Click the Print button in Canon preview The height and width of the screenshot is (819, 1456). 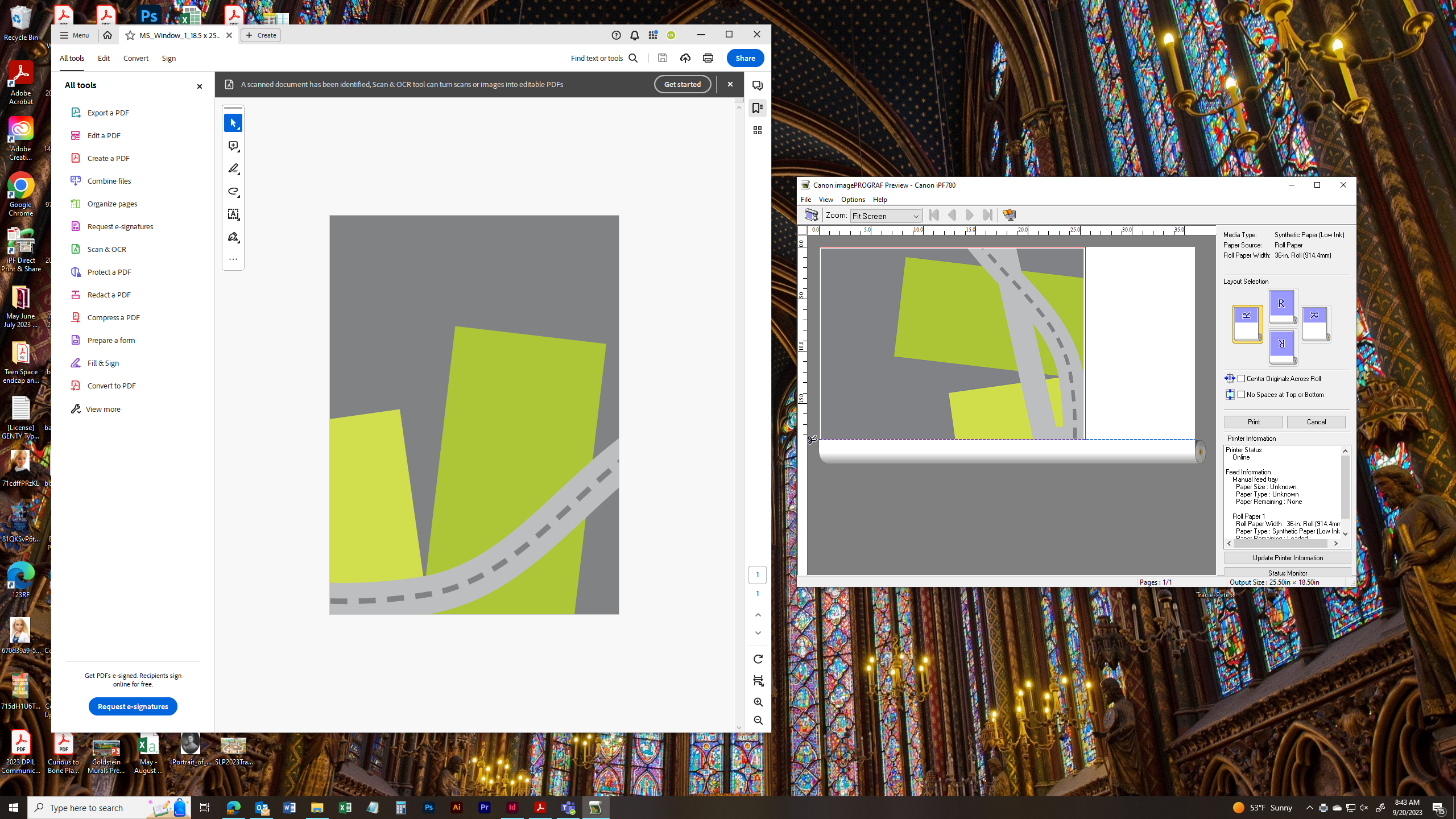pos(1253,422)
